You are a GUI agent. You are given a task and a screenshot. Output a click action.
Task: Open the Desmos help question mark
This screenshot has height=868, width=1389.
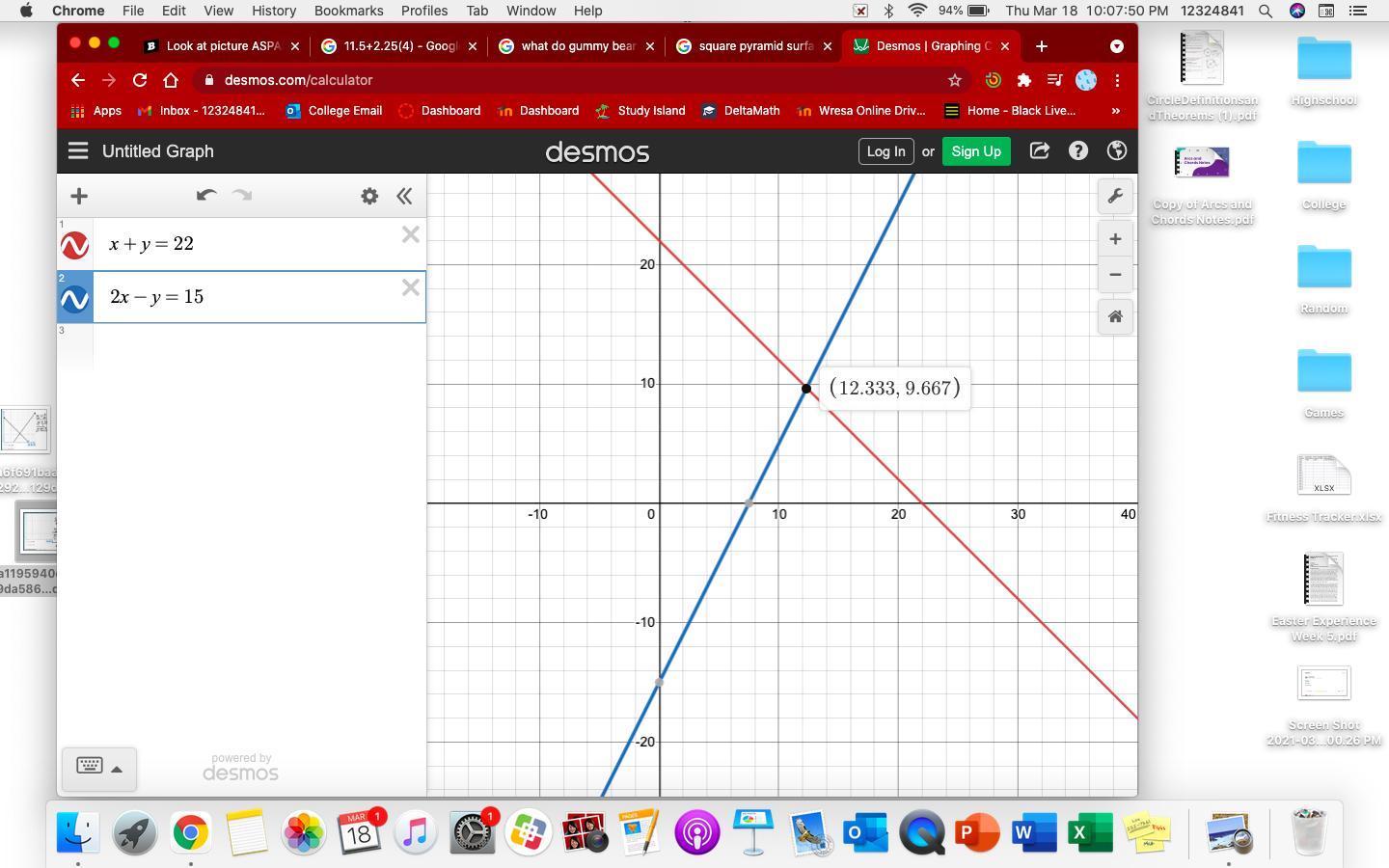tap(1078, 151)
